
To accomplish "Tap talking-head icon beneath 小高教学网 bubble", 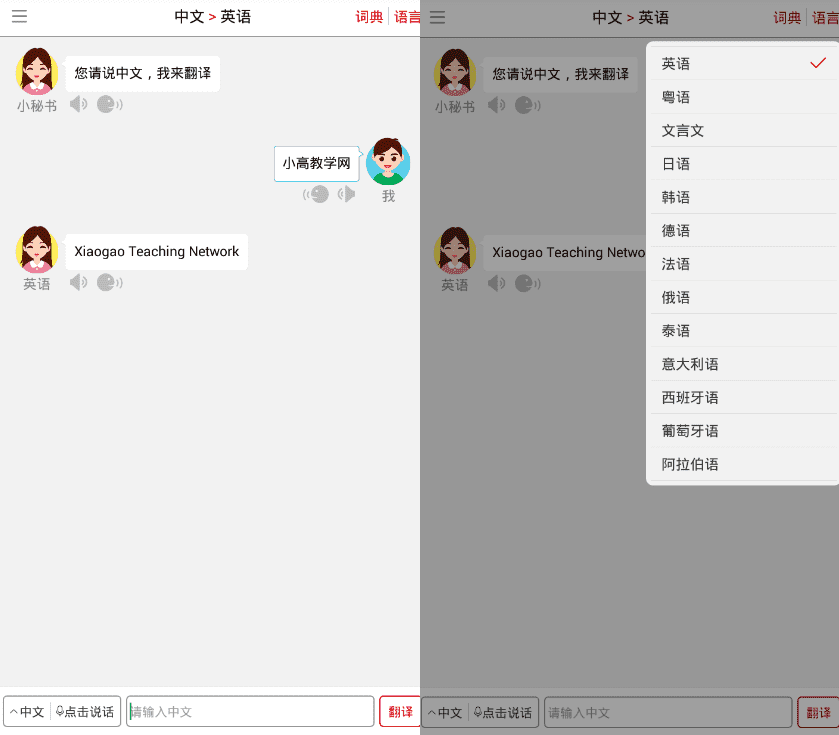I will [x=316, y=194].
